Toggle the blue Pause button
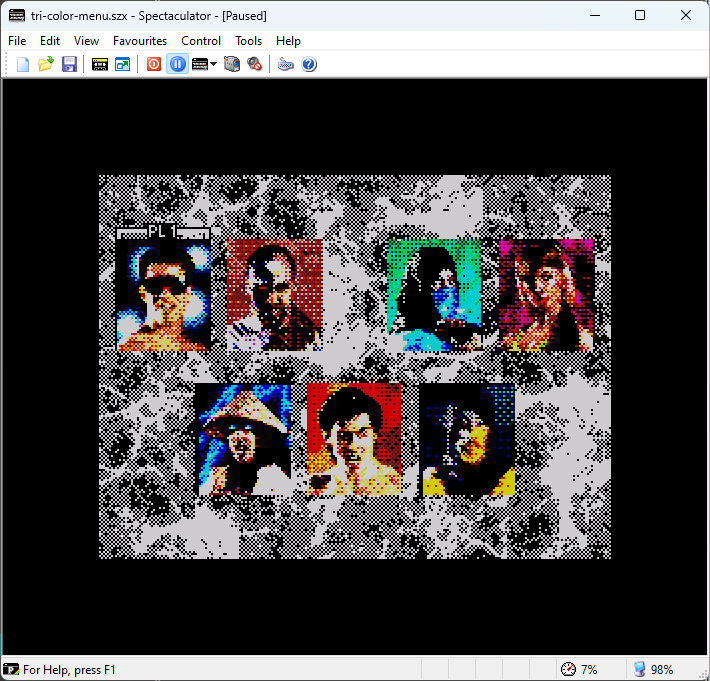The width and height of the screenshot is (710, 681). [177, 64]
